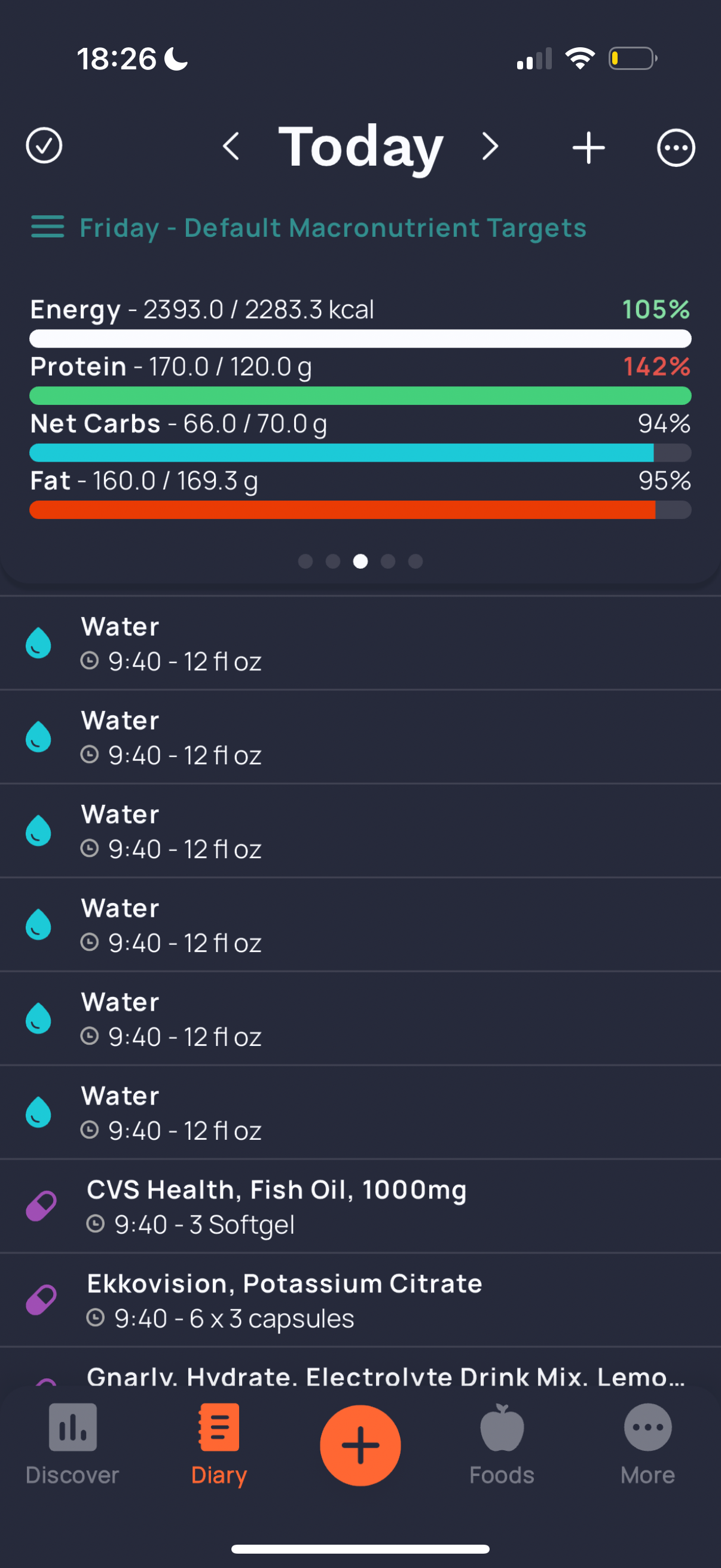Open Friday - Default Macronutrient Targets link
The image size is (721, 1568).
point(333,228)
